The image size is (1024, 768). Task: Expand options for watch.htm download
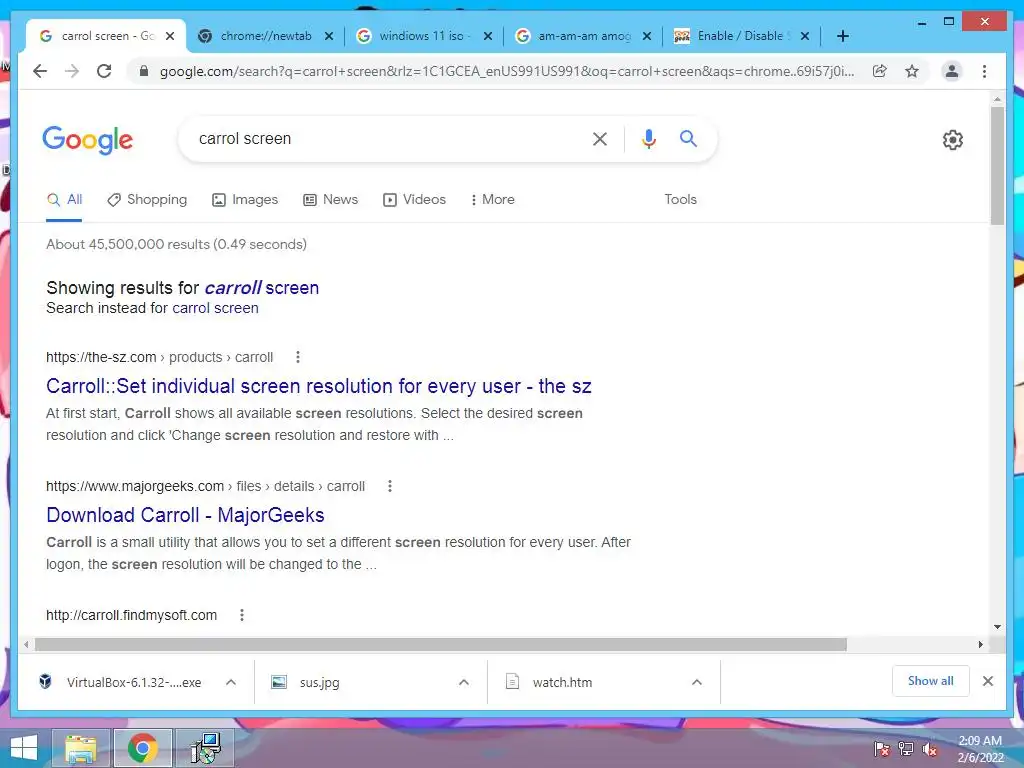697,682
